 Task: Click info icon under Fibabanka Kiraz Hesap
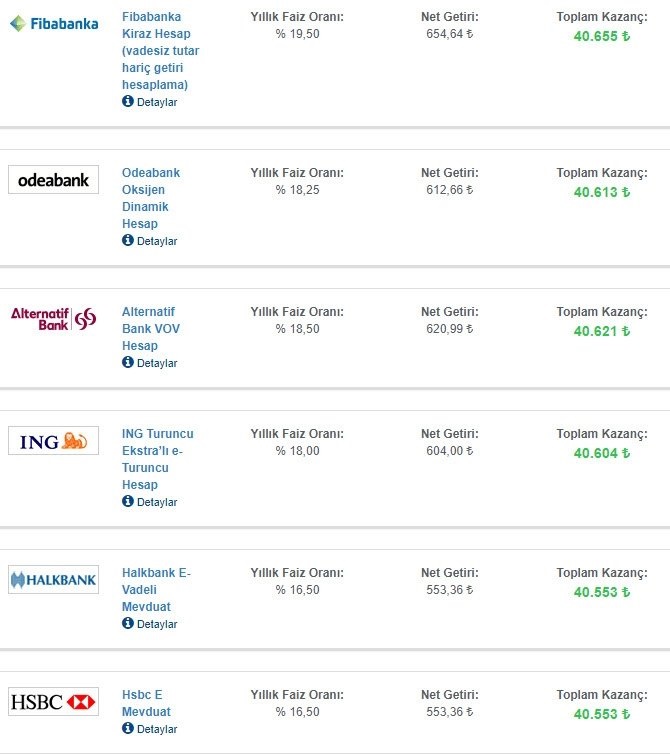(x=127, y=101)
